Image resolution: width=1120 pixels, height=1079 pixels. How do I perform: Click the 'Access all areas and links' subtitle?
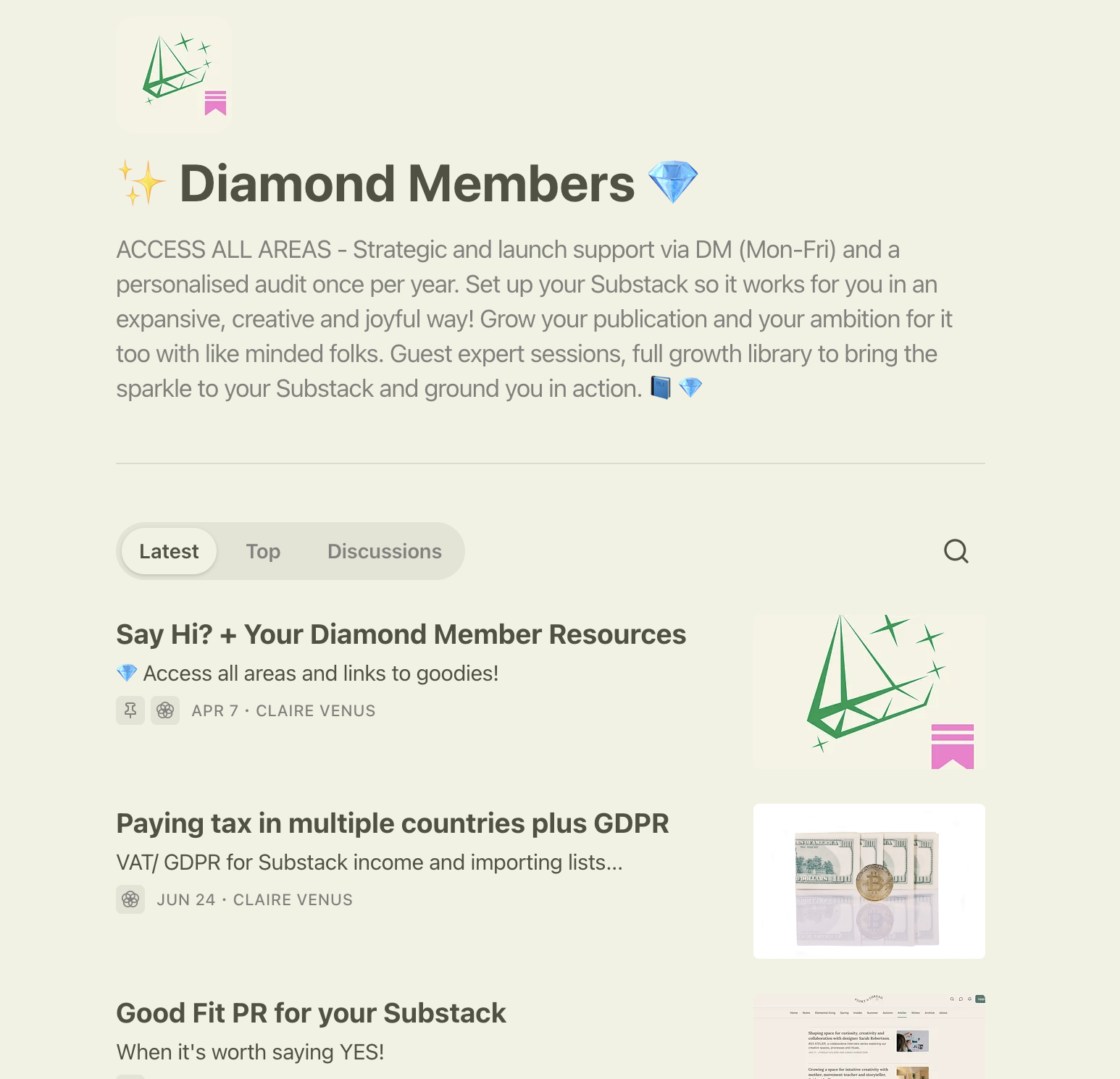click(x=320, y=673)
